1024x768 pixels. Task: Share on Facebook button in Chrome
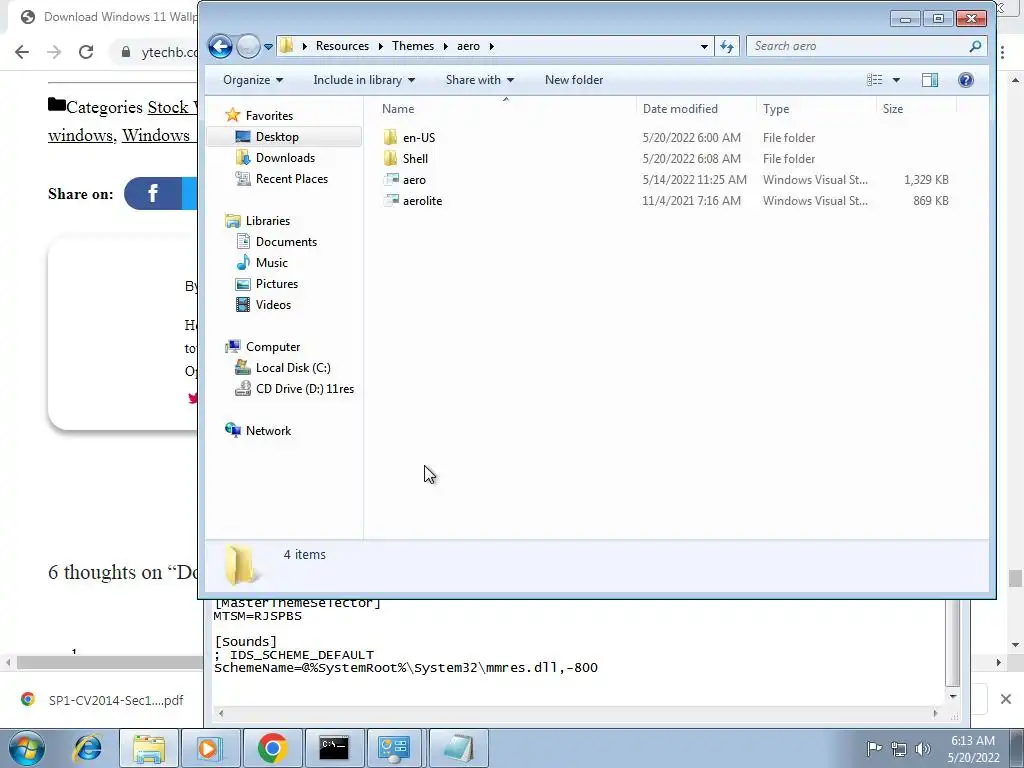pos(153,193)
